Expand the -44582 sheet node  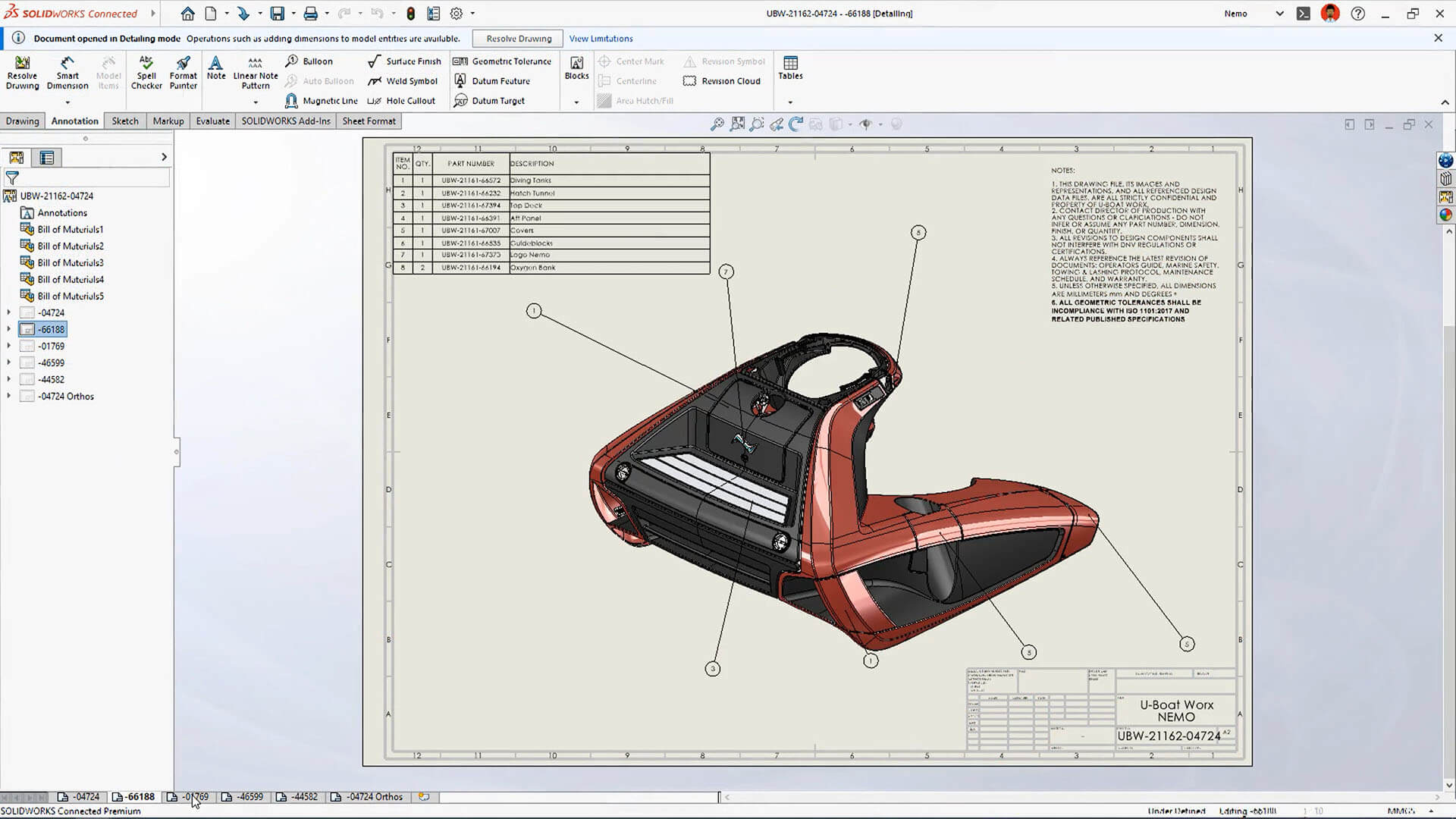tap(9, 379)
